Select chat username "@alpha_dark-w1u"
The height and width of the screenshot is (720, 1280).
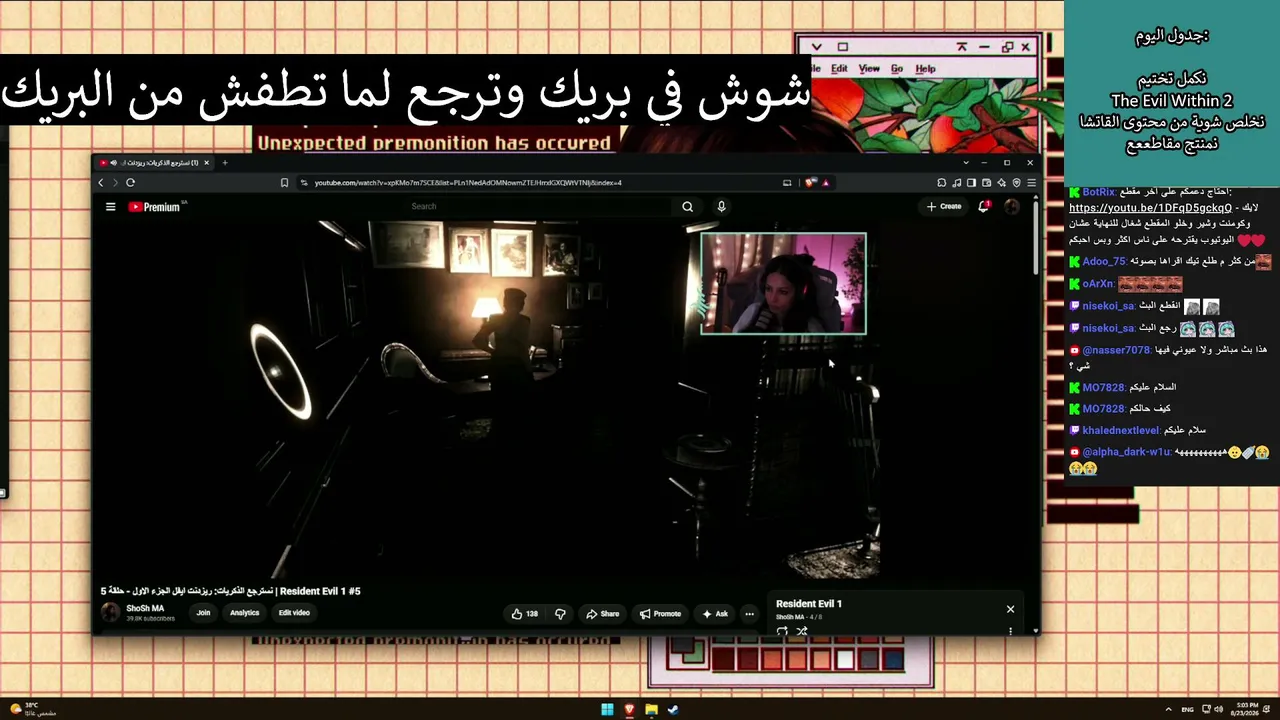[1126, 452]
